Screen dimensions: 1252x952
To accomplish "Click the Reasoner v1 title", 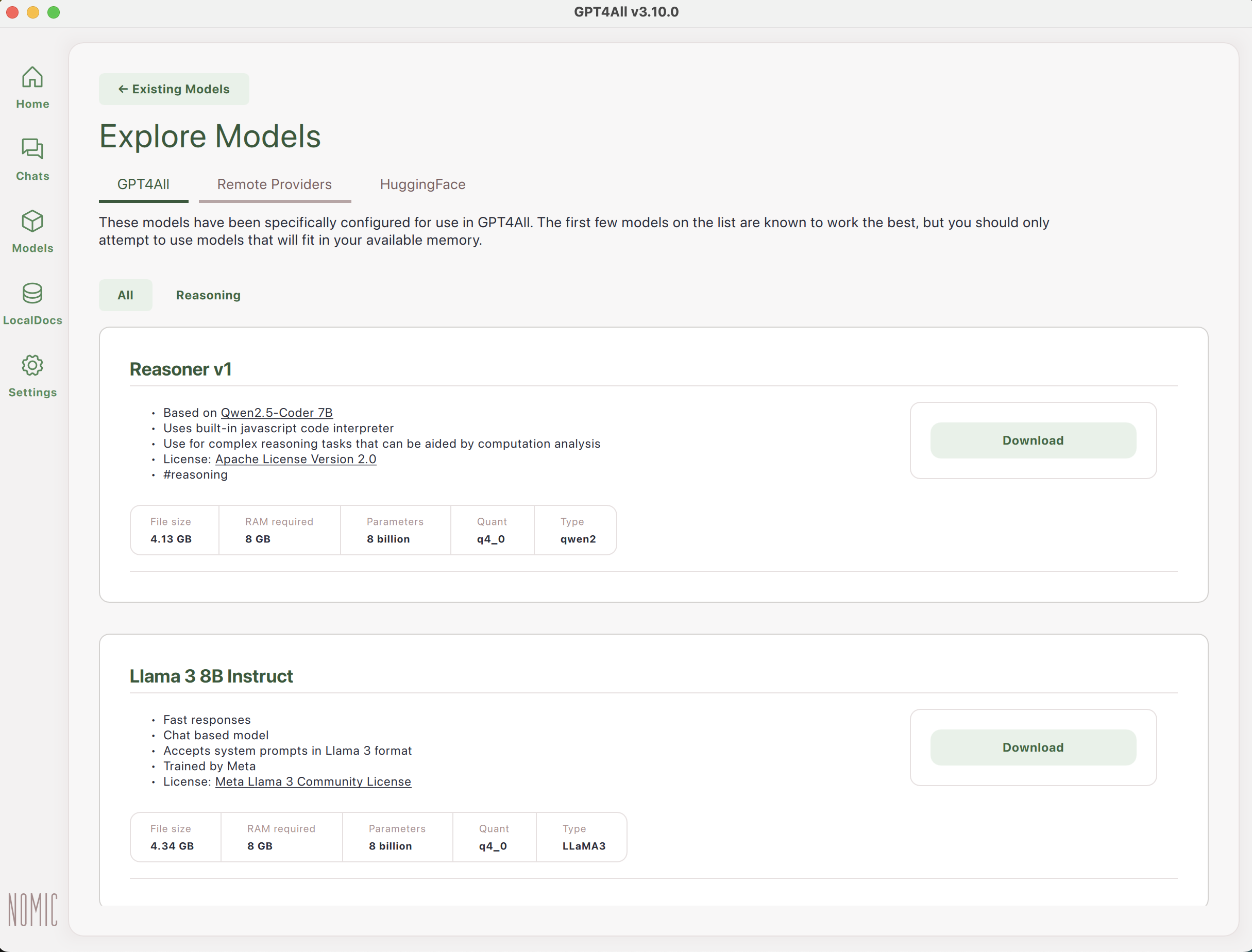I will (x=181, y=369).
